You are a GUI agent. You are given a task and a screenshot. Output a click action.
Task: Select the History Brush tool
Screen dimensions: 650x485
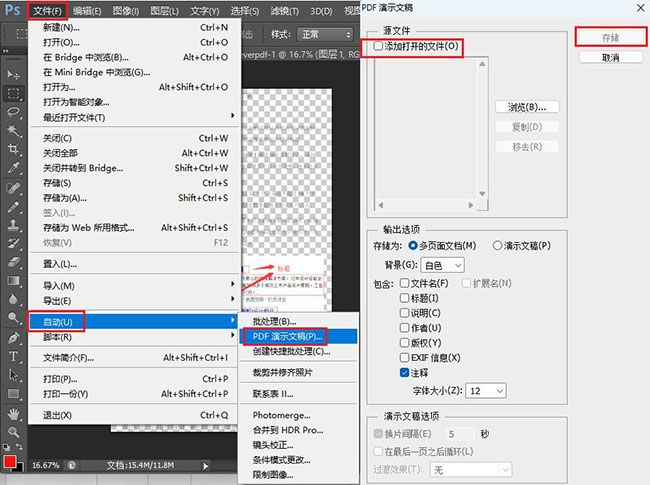pos(13,244)
